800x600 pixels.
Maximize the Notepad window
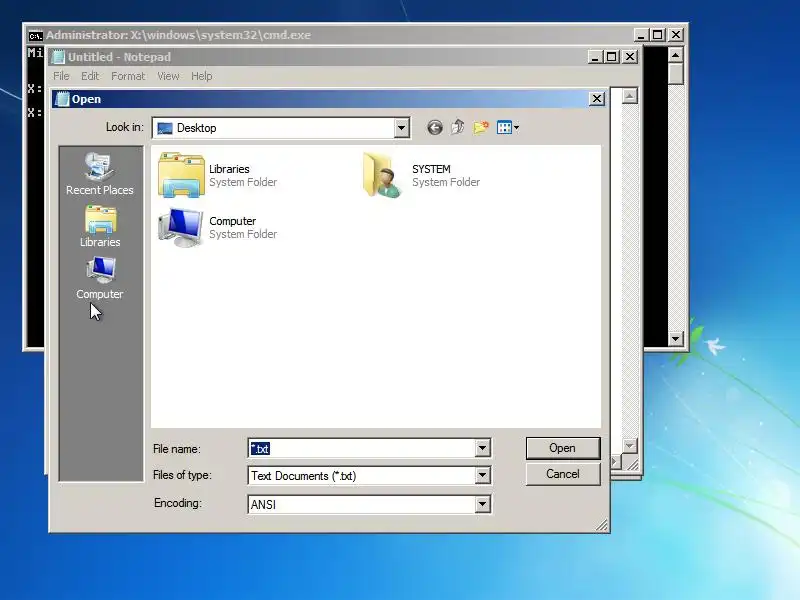612,57
